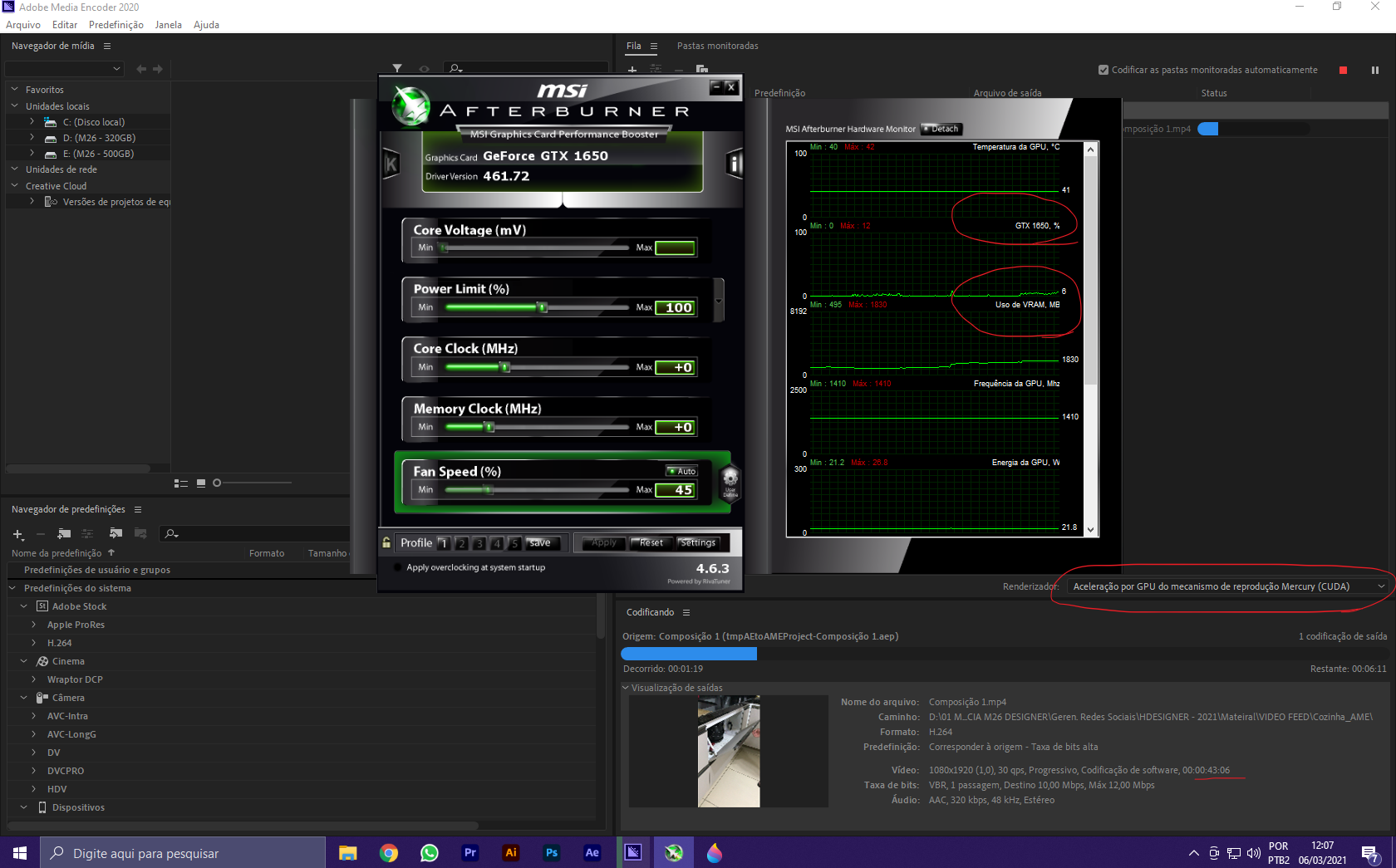Expand the D: (M26 - 320GB) drive
Screen dimensions: 1396x868
pos(32,137)
